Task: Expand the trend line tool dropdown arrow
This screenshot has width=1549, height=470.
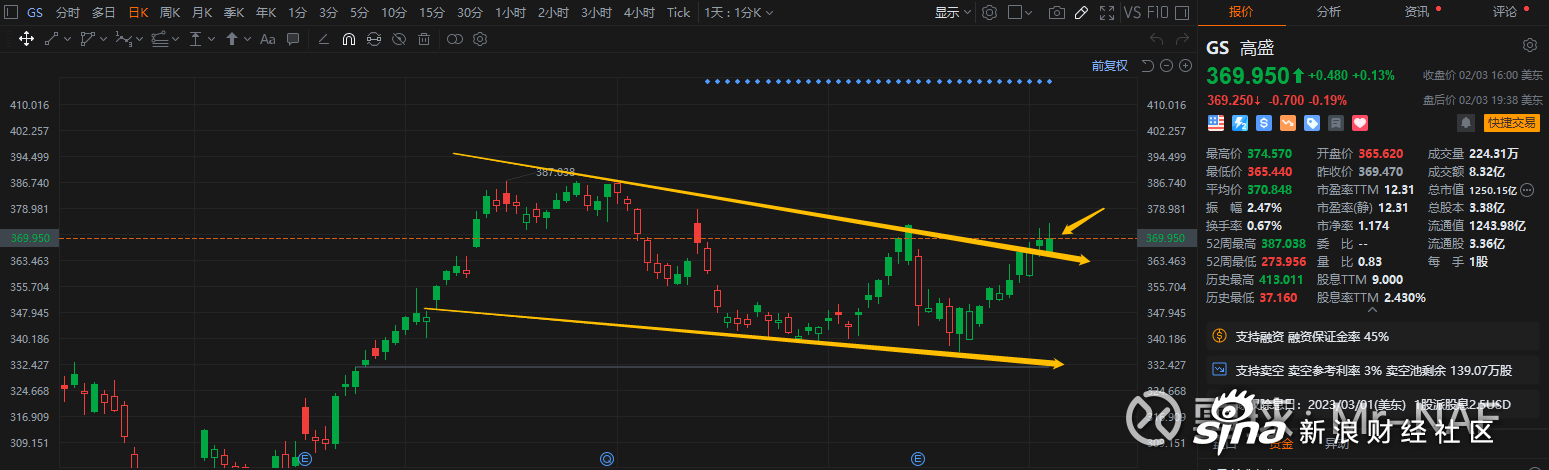Action: point(66,39)
